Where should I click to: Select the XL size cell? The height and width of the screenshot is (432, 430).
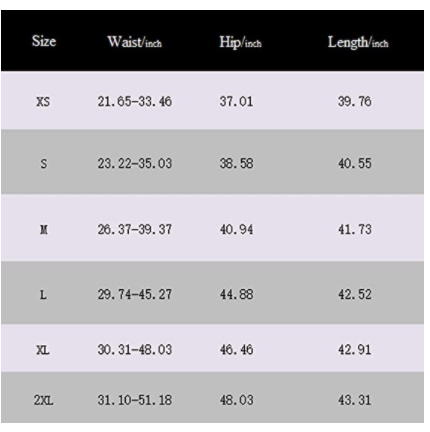point(43,350)
